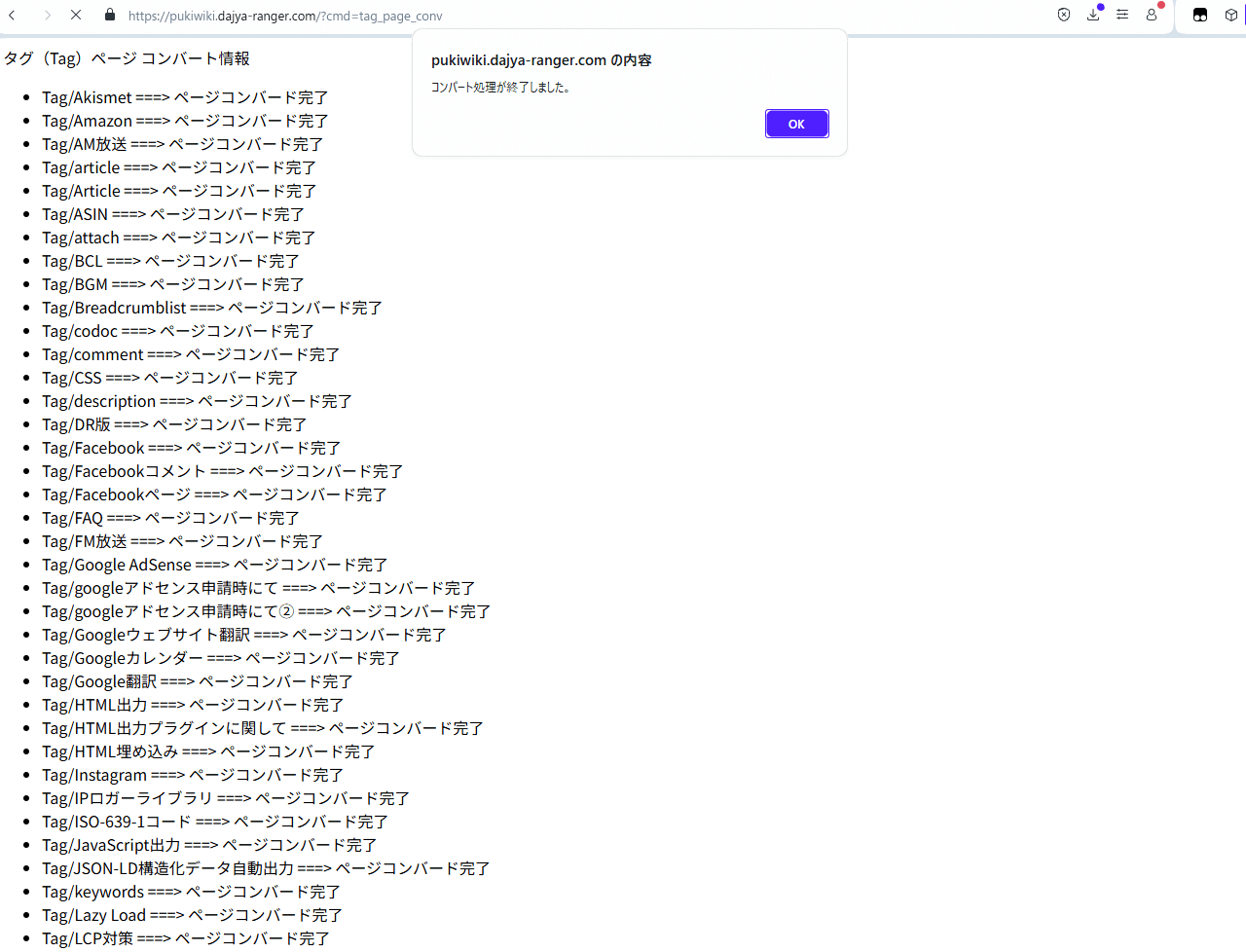Select Tag/attach list row

(178, 238)
